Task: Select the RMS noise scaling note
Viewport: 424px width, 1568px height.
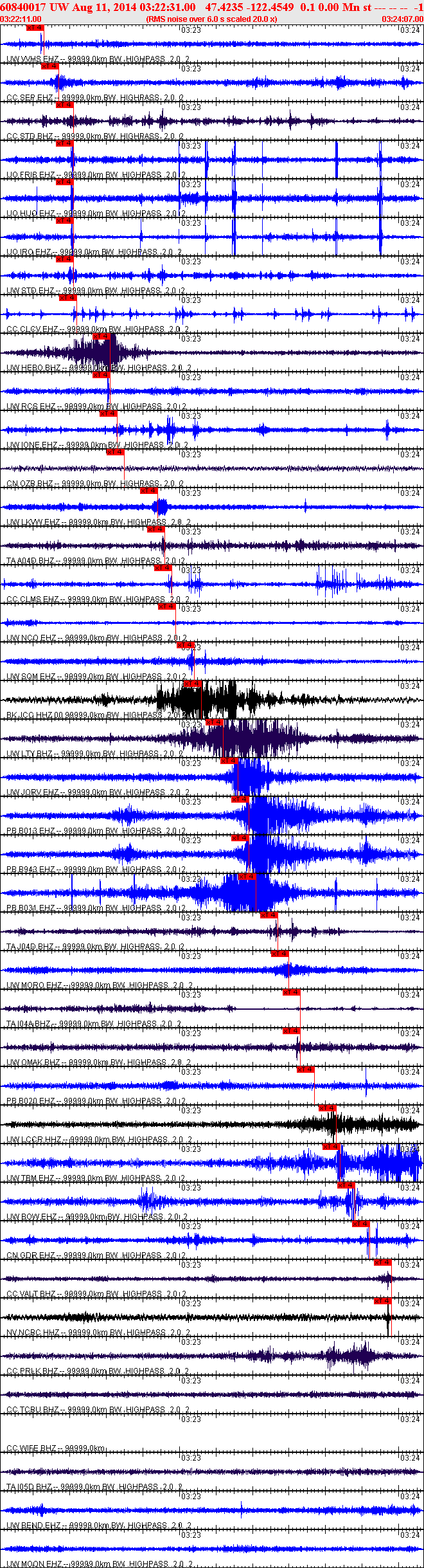Action: click(x=211, y=19)
